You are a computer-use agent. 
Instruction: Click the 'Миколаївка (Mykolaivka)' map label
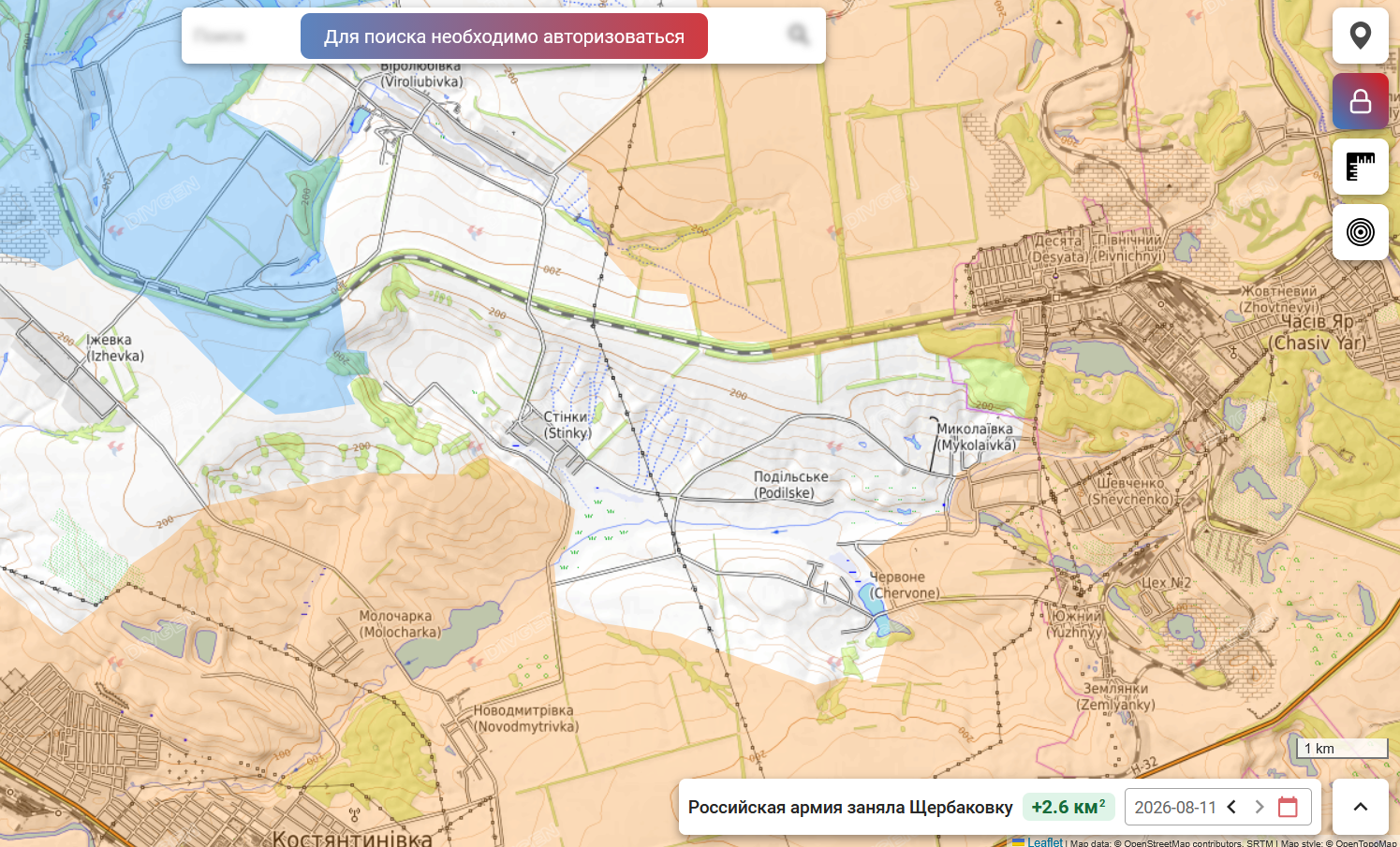point(976,437)
